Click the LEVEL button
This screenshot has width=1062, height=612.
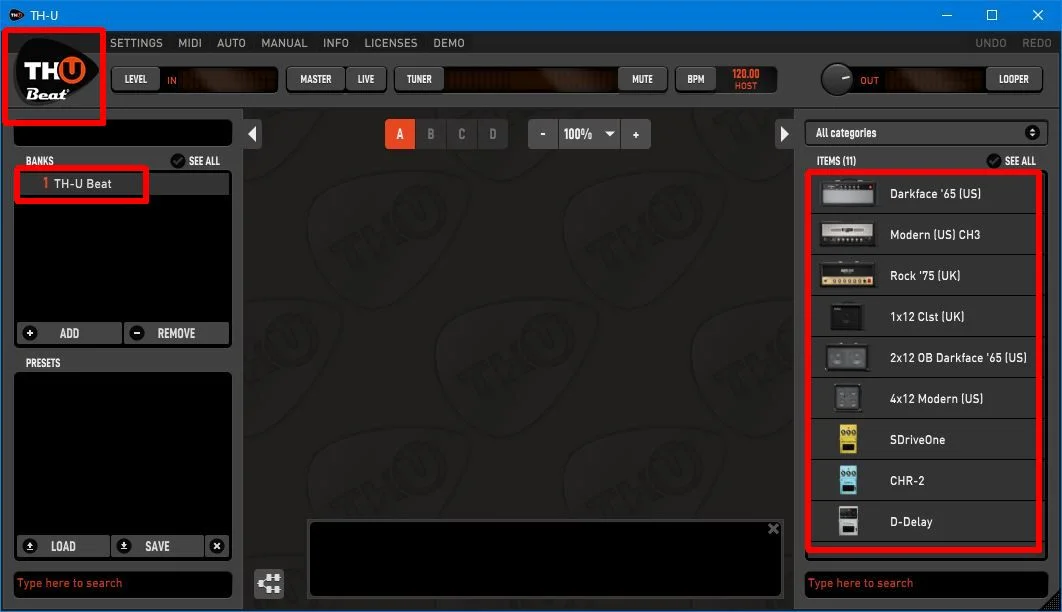(135, 79)
